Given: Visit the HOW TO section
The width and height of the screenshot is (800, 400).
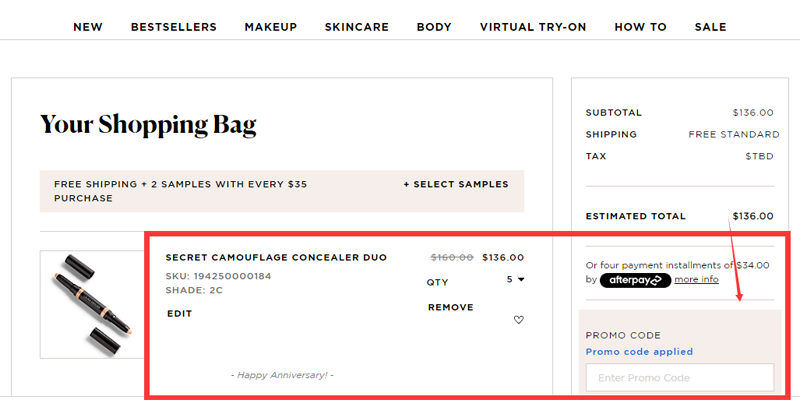Looking at the screenshot, I should pyautogui.click(x=640, y=27).
